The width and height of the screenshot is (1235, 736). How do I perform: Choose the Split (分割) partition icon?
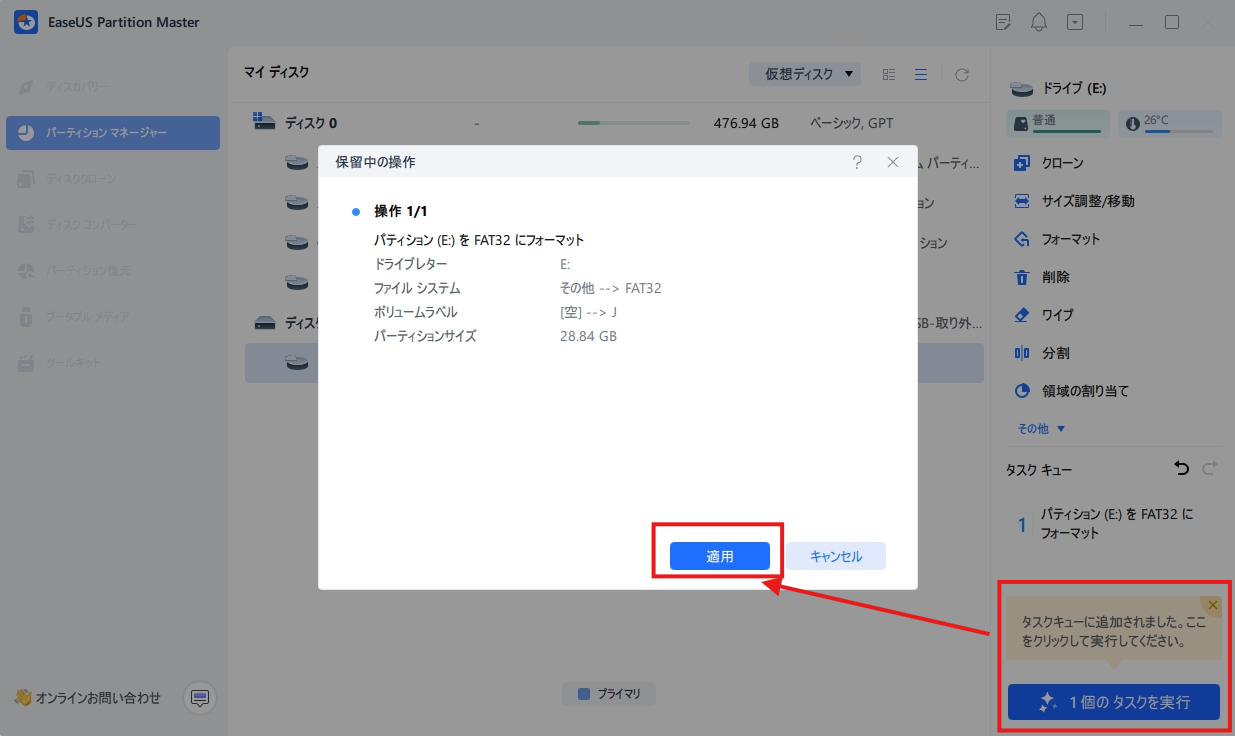(1021, 353)
